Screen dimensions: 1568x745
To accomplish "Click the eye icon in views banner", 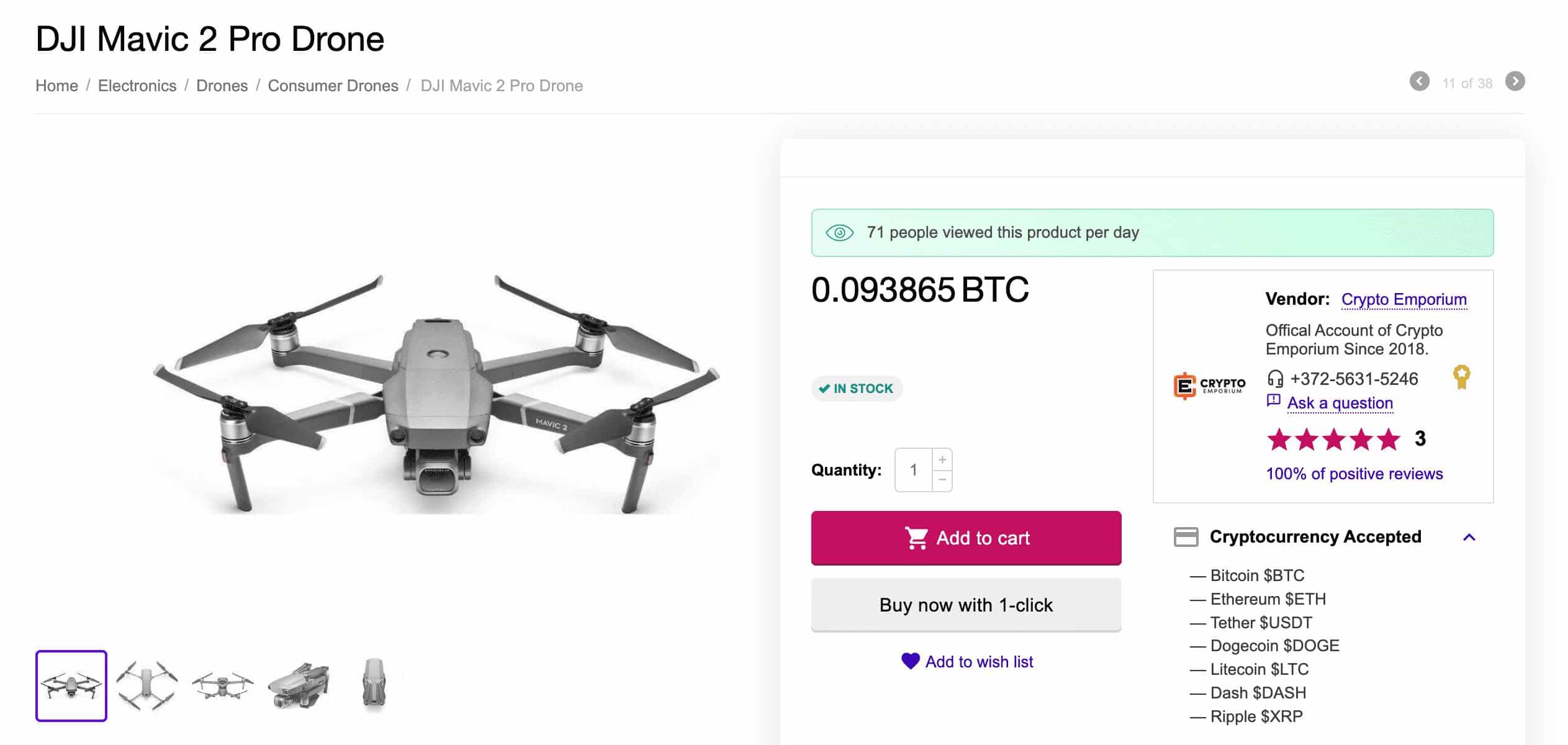I will coord(839,233).
